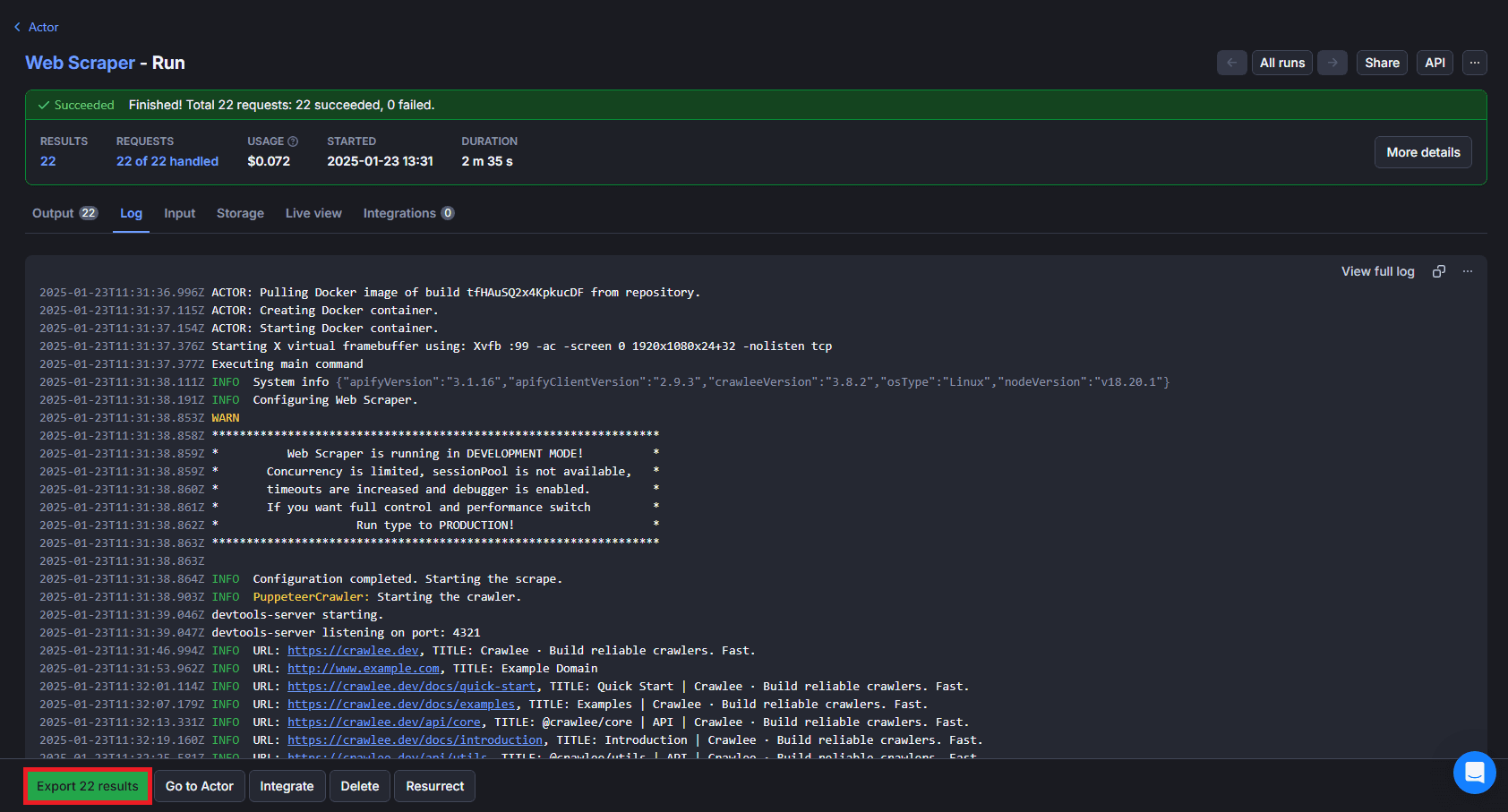Image resolution: width=1508 pixels, height=812 pixels.
Task: Switch to the Input tab
Action: [179, 213]
